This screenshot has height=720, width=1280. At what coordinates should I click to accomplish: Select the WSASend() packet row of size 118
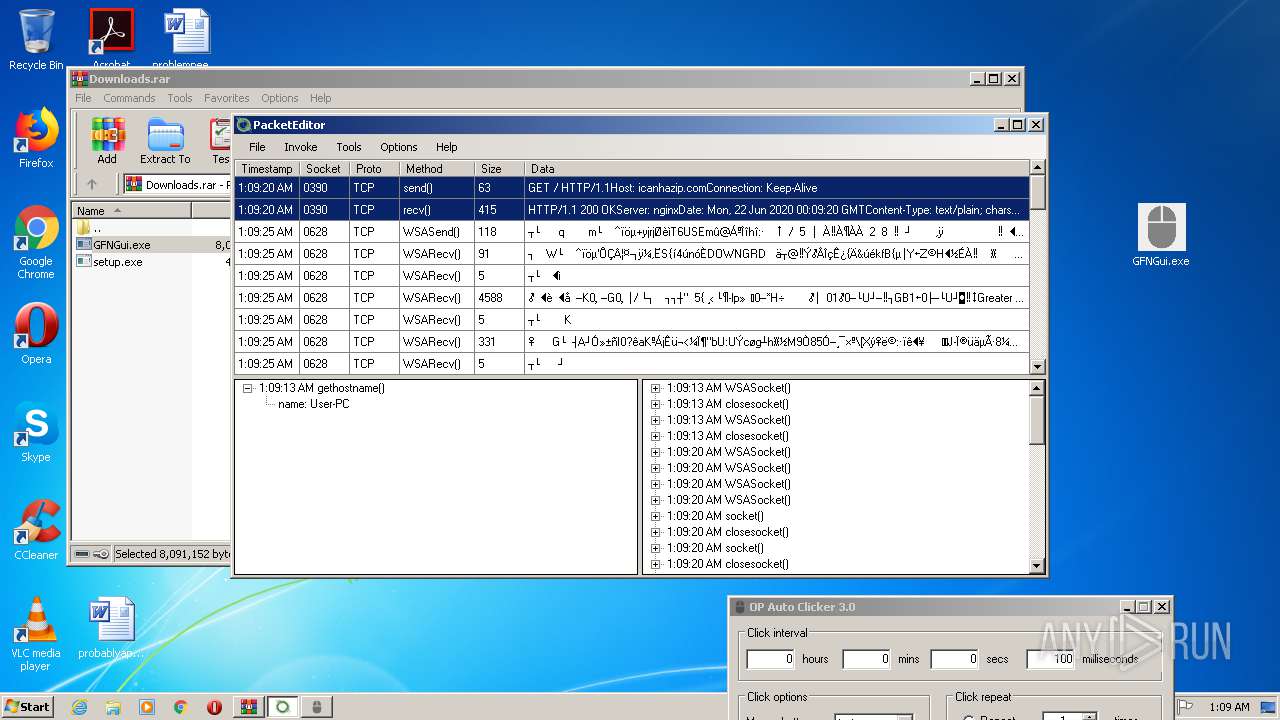coord(632,232)
